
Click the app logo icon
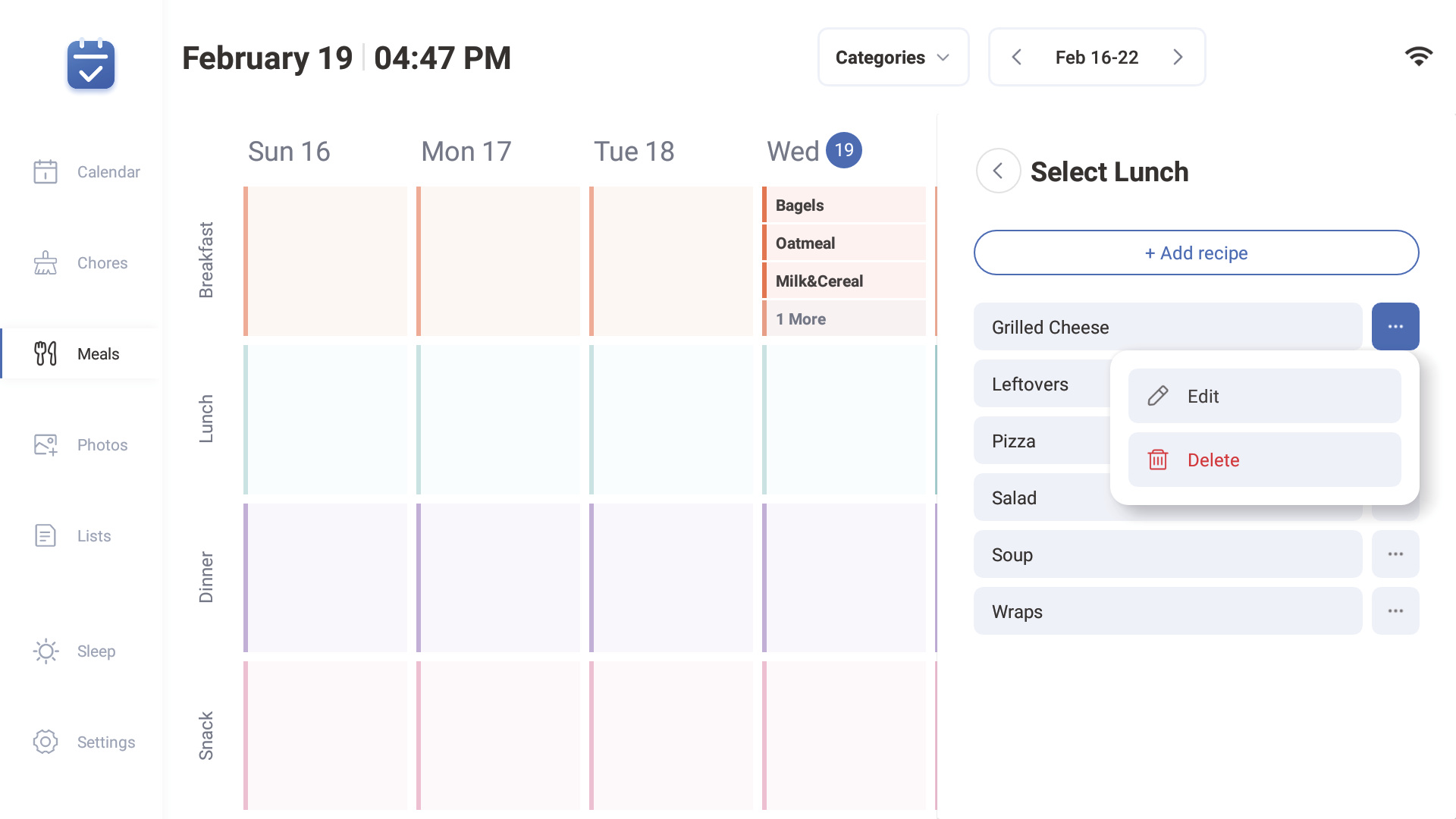(91, 64)
